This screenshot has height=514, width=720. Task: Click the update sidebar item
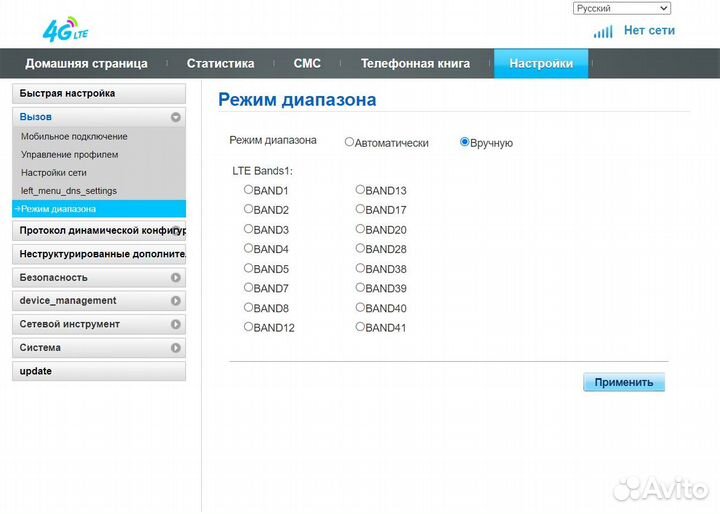point(36,371)
